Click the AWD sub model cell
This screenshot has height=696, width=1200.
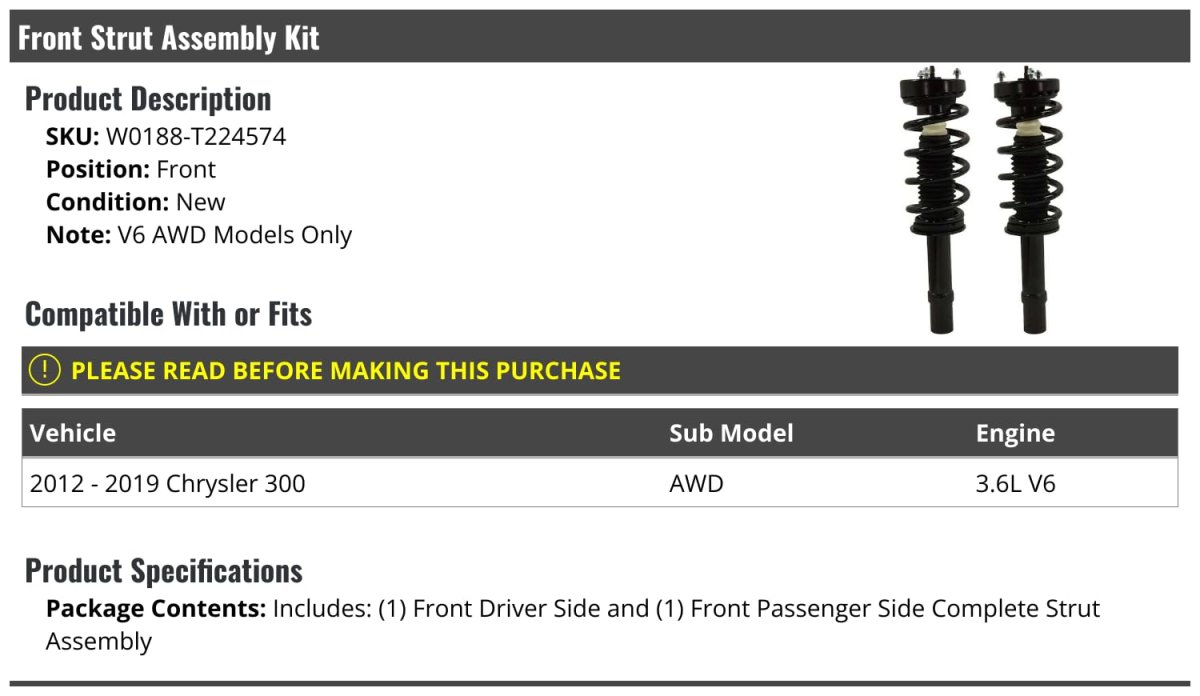pos(696,484)
